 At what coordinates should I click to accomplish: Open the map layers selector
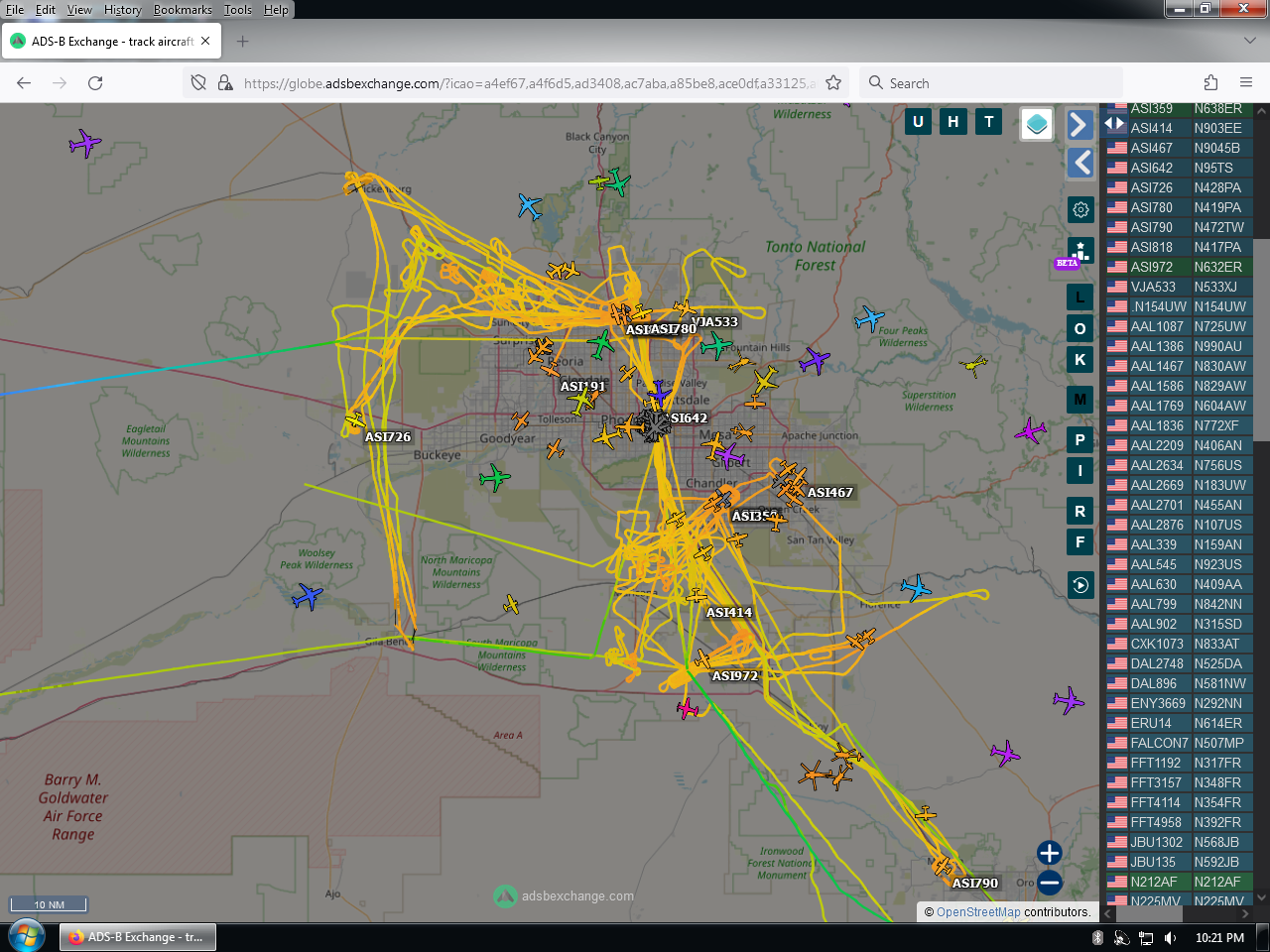click(x=1037, y=124)
